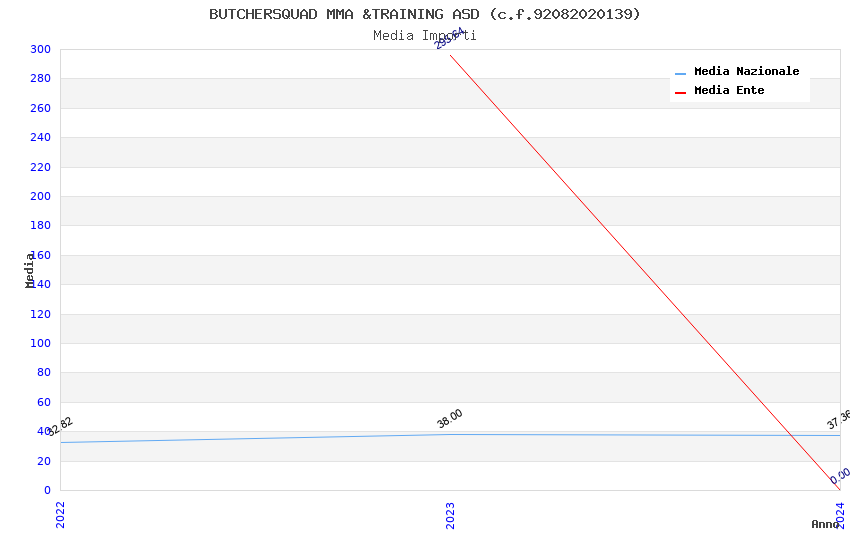Click the 38.00 data label
Screen dimensions: 850x550
point(450,418)
